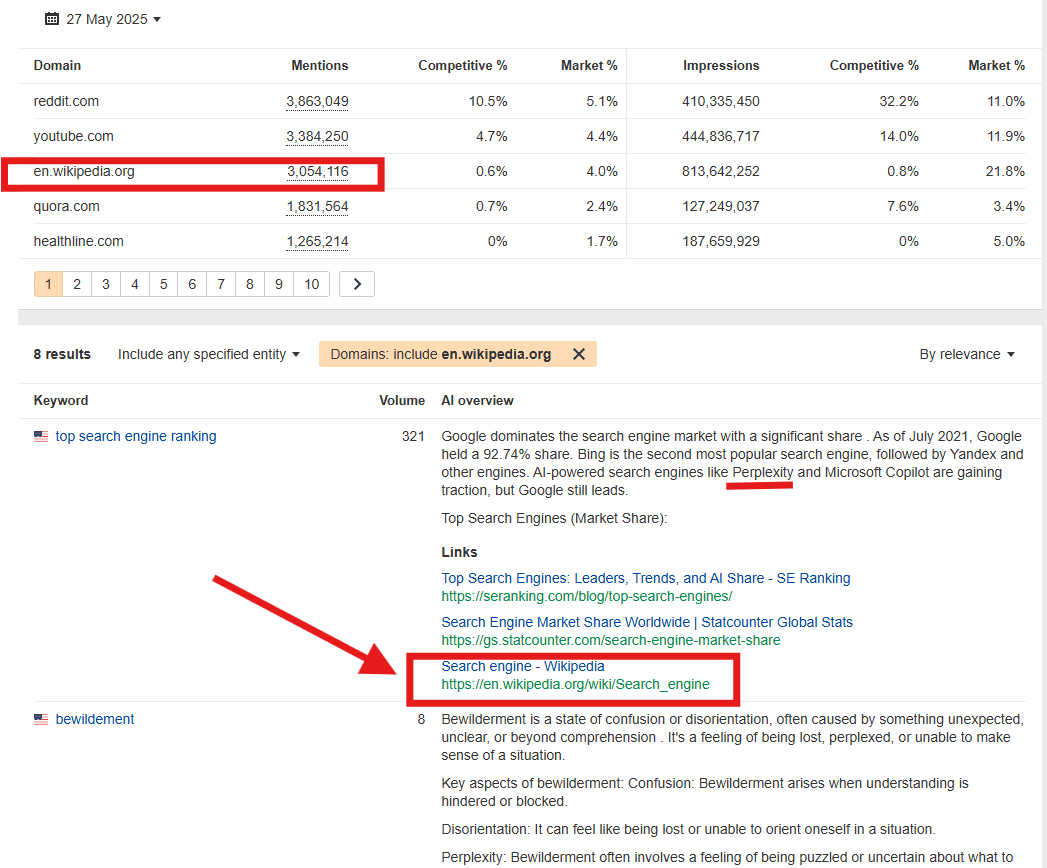Go to pagination page 8
The image size is (1047, 868).
[250, 284]
